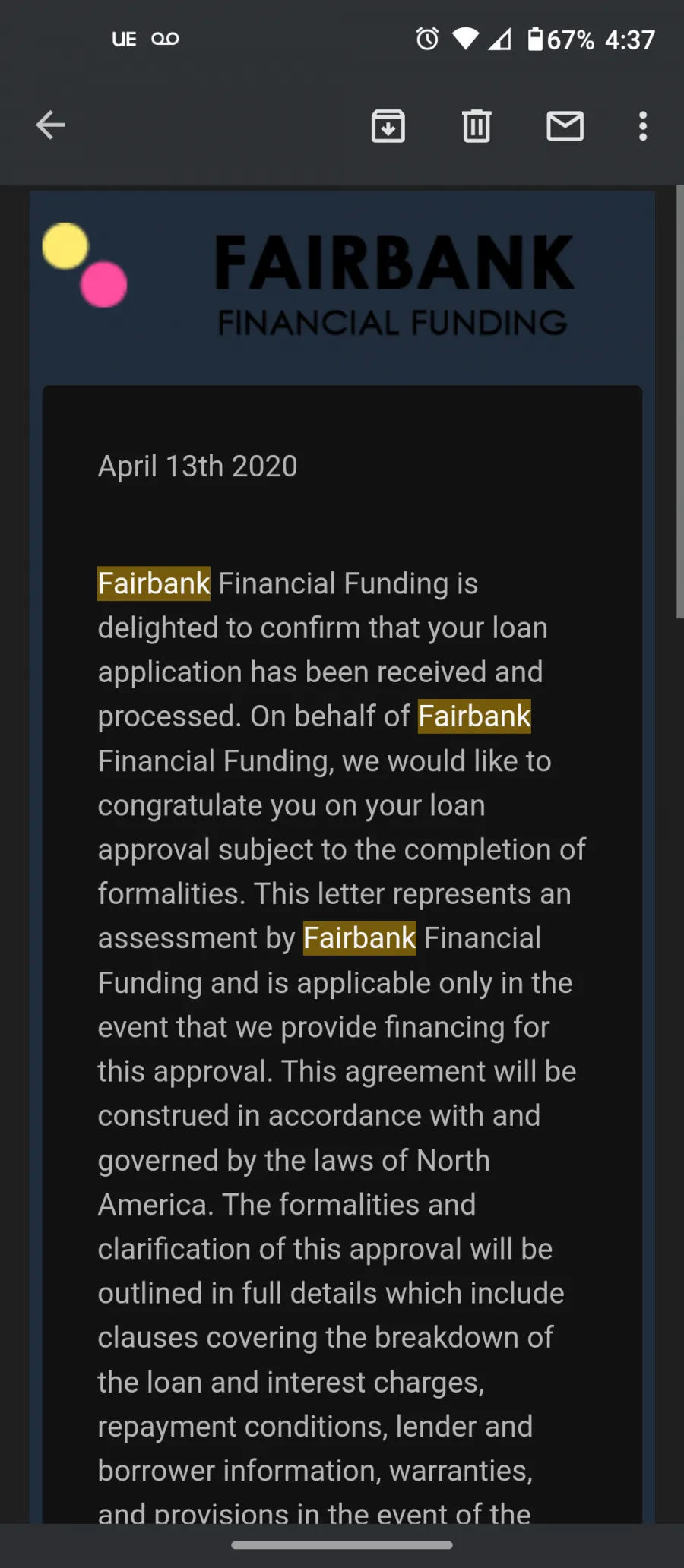Tap first highlighted Fairbank word

click(x=154, y=584)
